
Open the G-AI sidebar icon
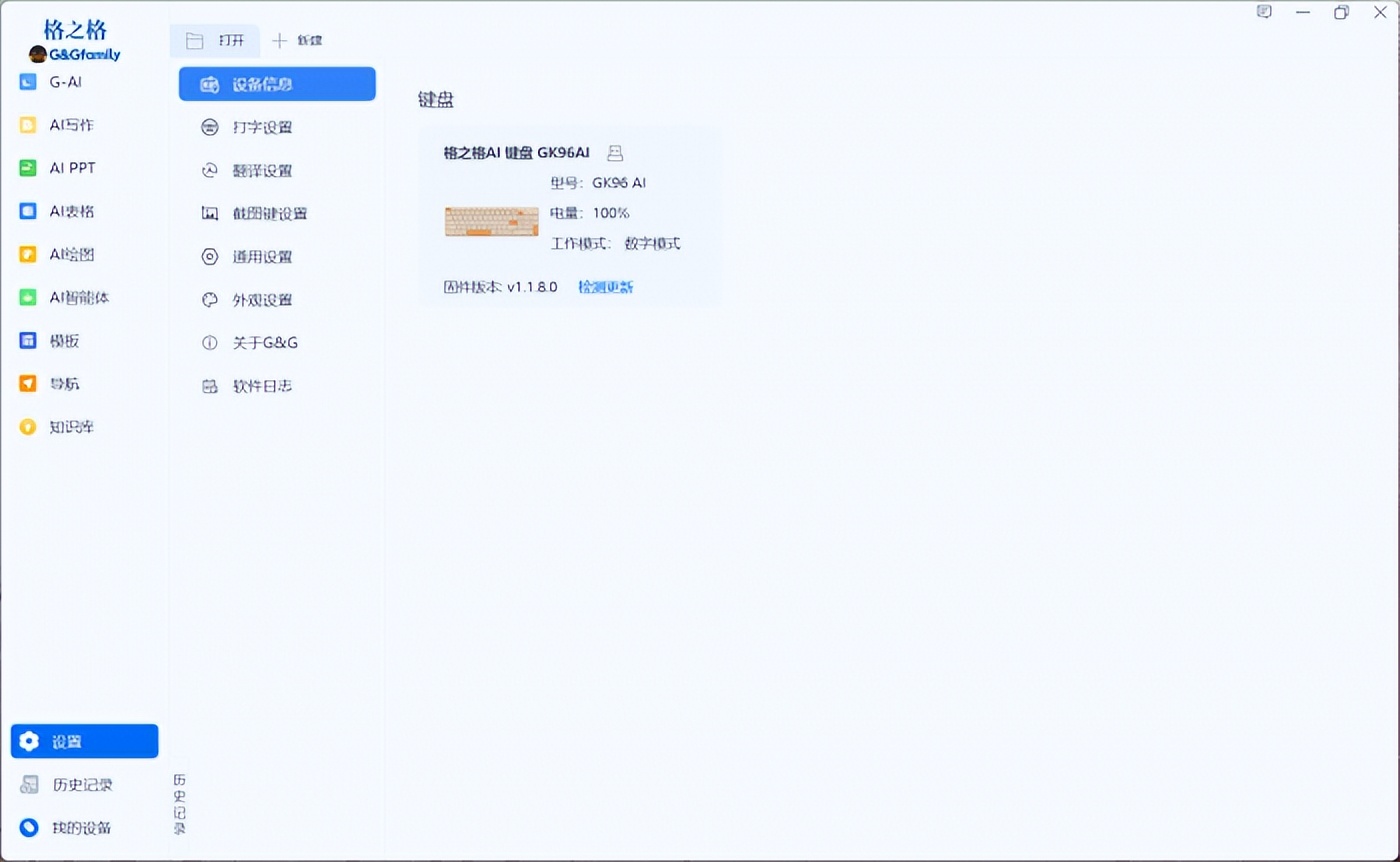click(x=28, y=82)
